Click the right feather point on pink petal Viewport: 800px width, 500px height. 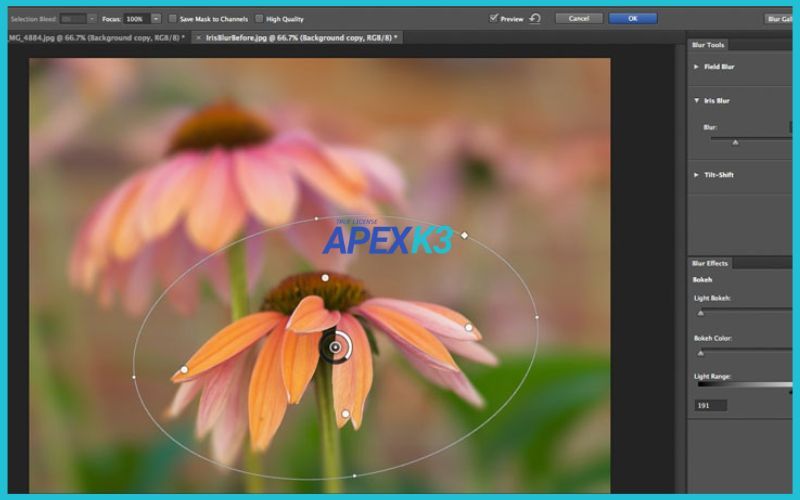click(x=468, y=328)
